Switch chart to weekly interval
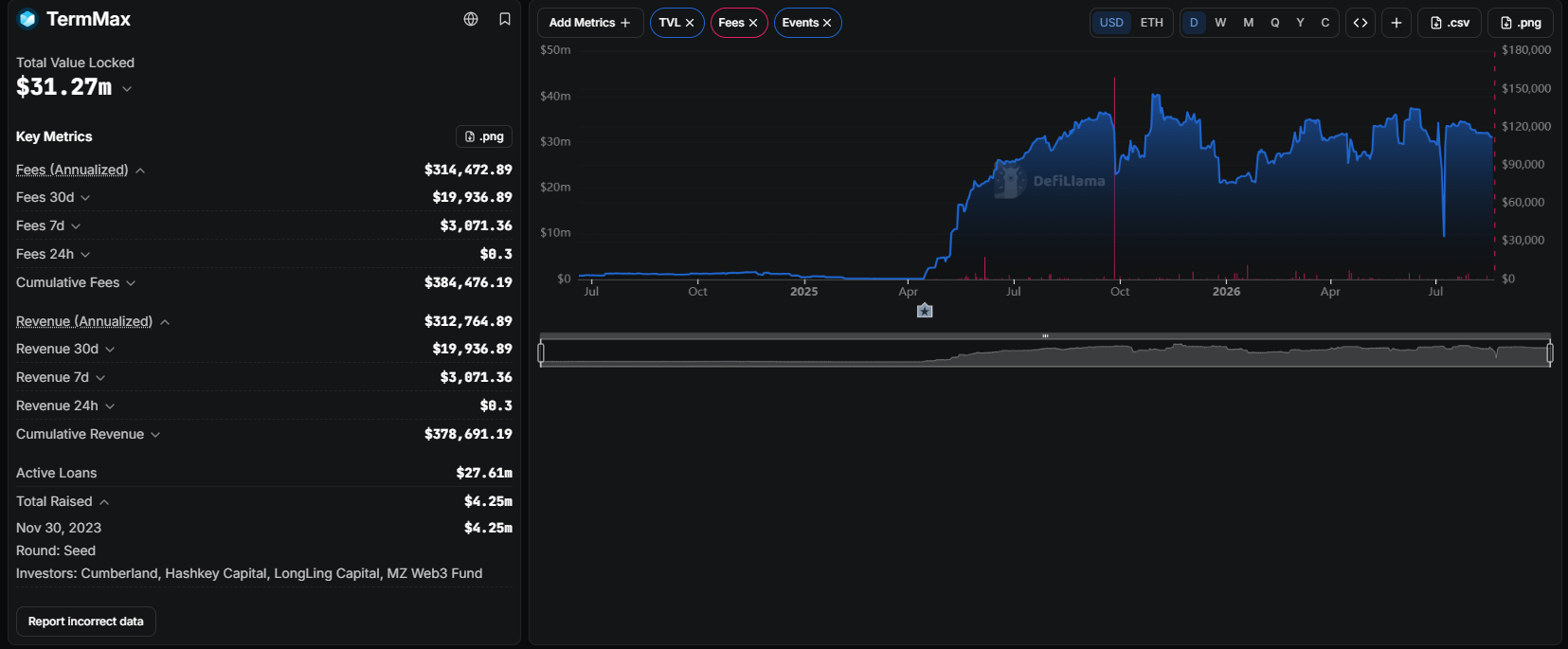The image size is (1568, 649). [1220, 23]
